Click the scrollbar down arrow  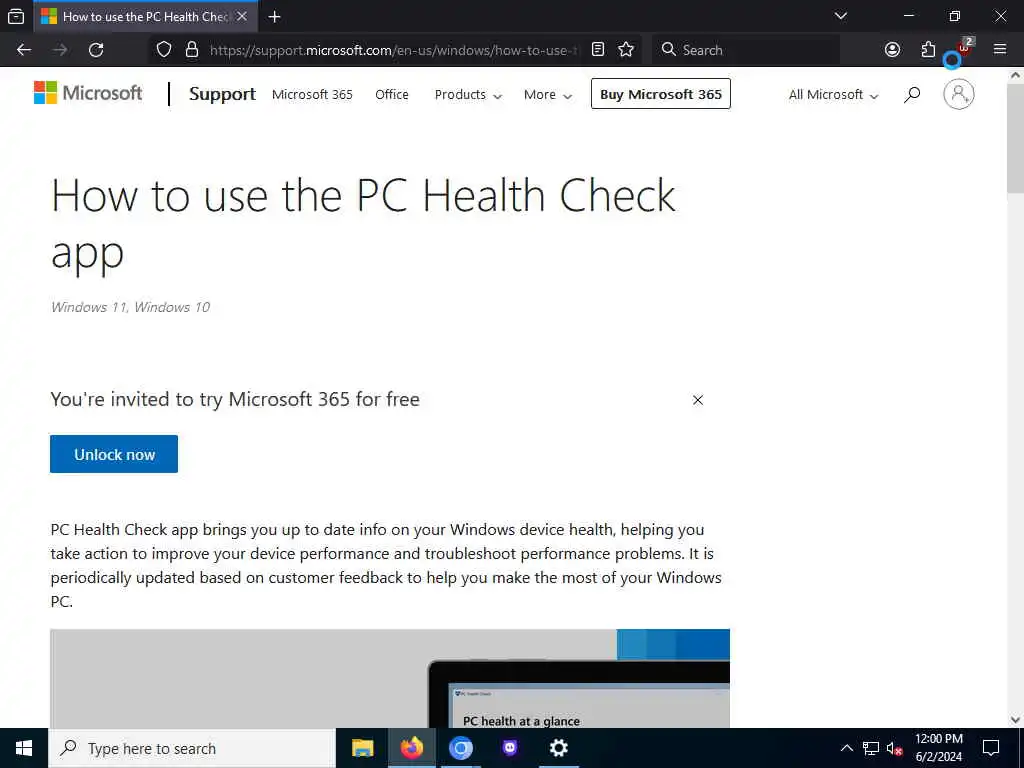1015,720
